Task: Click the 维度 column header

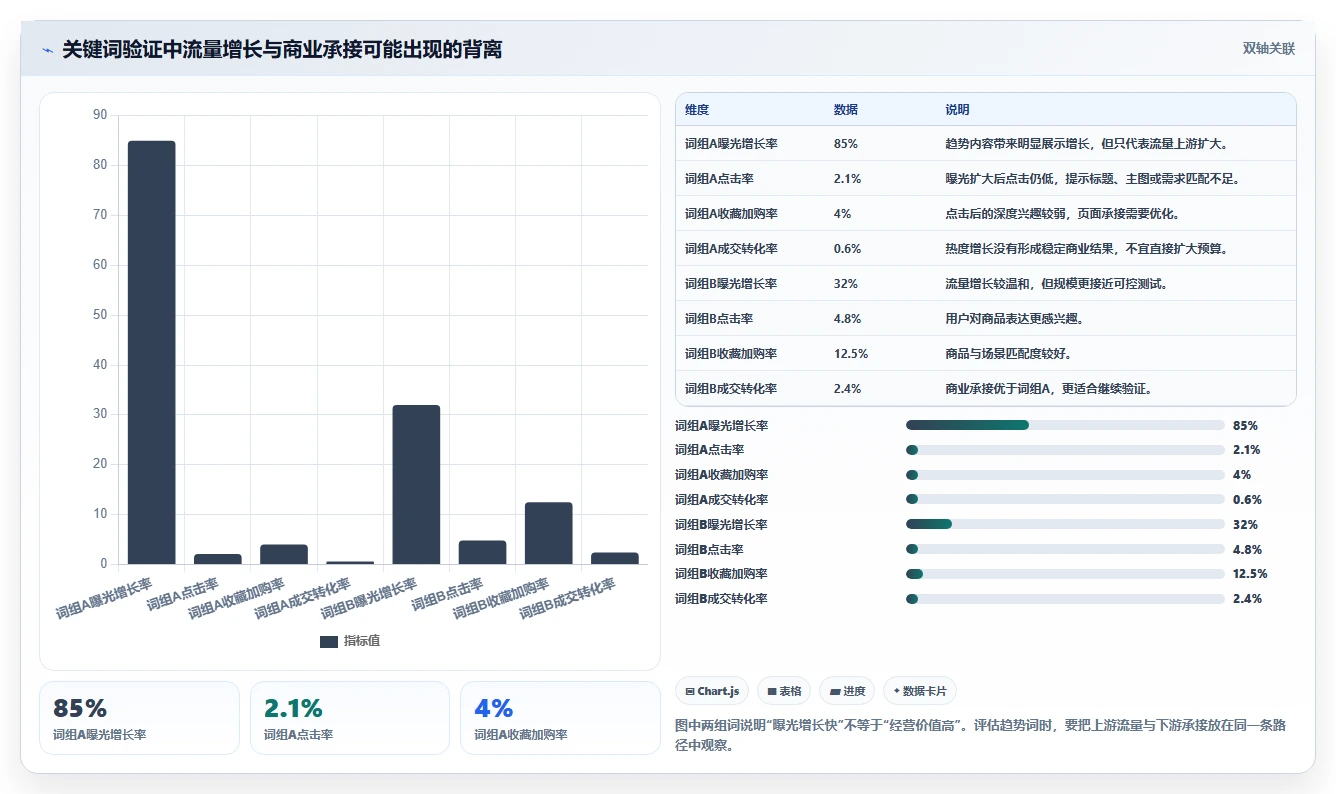Action: pos(697,110)
